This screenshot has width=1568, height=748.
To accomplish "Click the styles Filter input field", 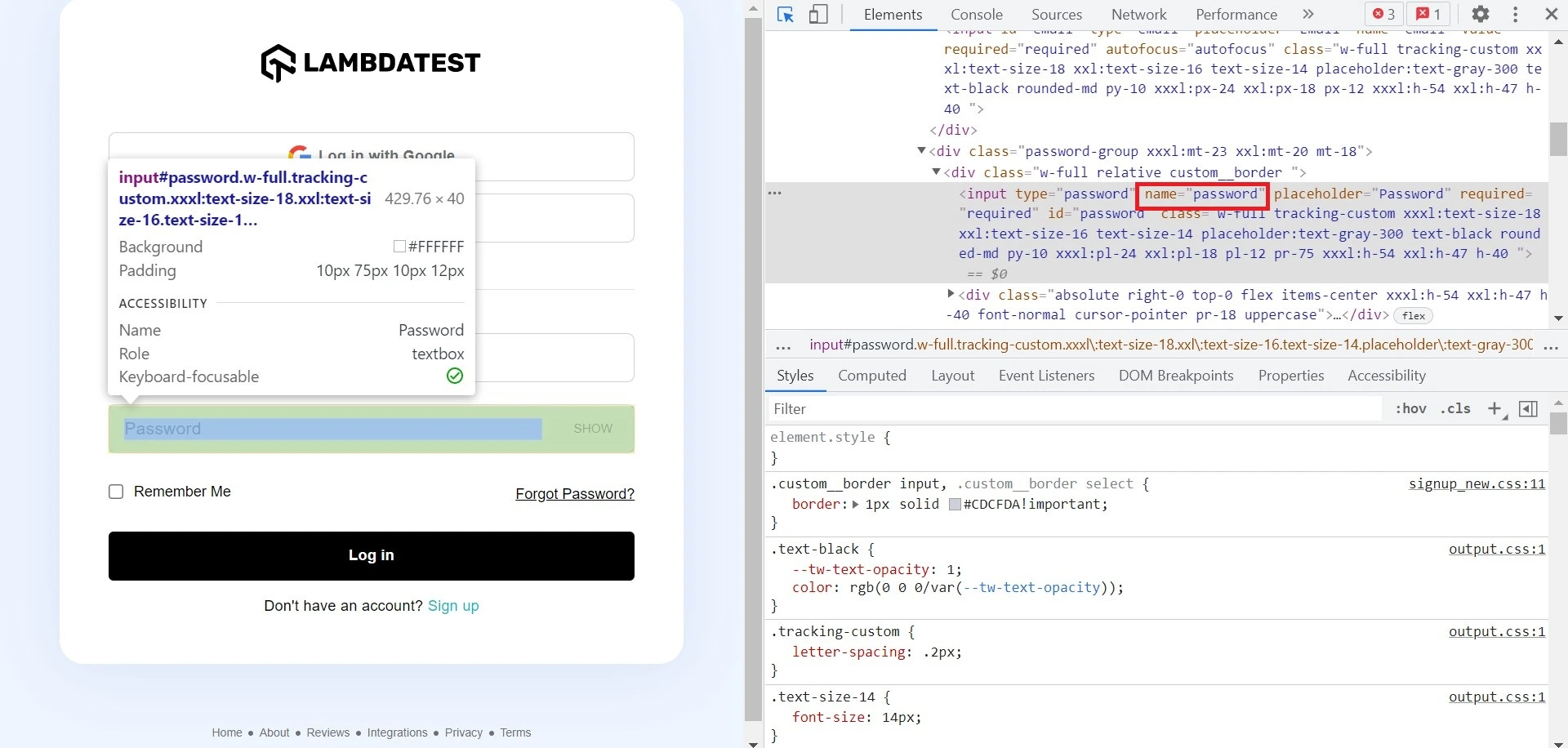I will tap(1074, 409).
